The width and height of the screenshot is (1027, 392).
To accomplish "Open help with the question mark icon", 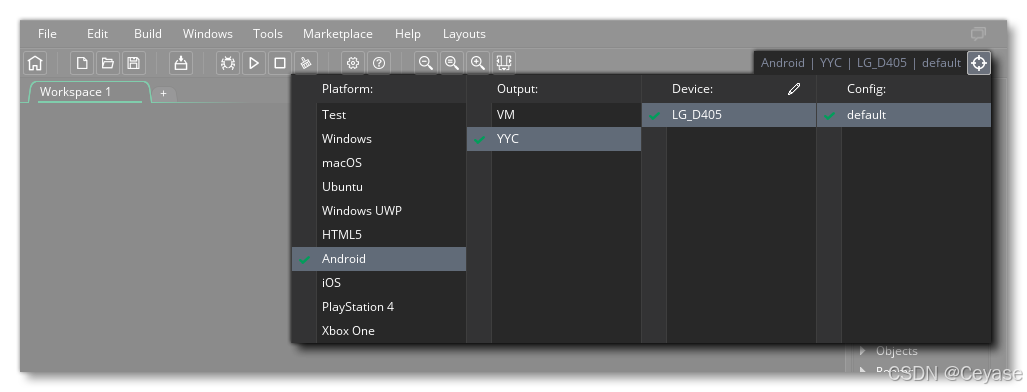I will tap(379, 63).
